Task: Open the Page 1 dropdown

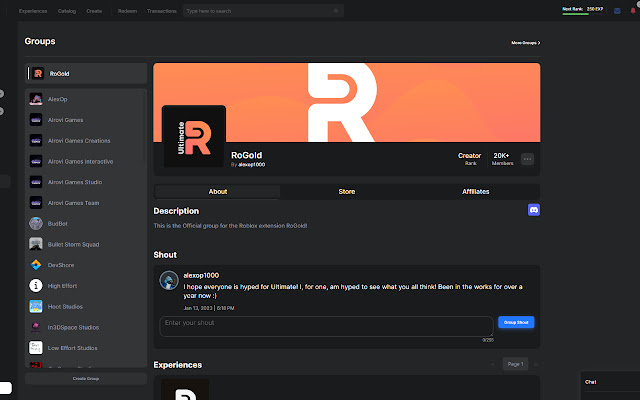Action: 515,364
